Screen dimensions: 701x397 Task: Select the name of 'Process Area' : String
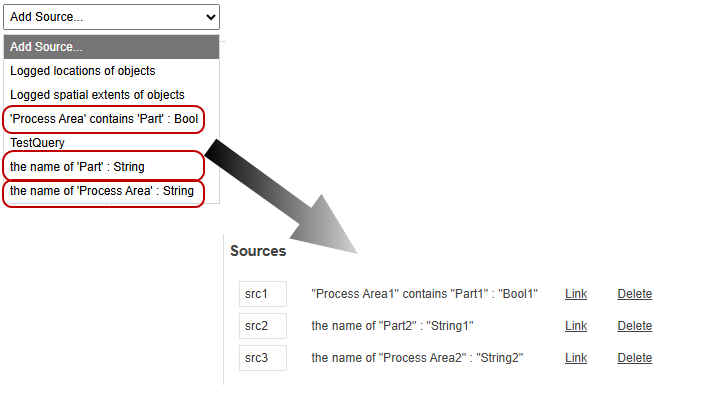(104, 191)
